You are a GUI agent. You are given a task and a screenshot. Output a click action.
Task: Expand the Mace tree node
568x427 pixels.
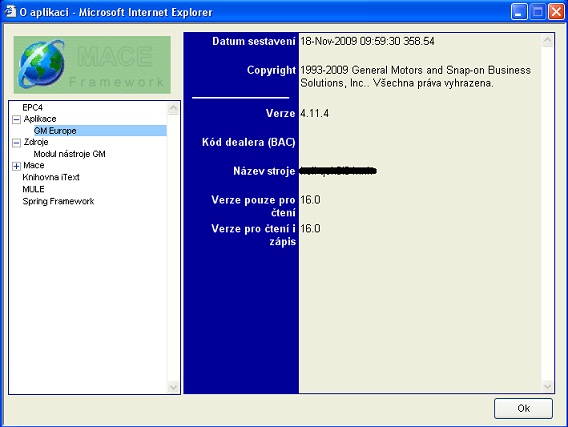[16, 166]
